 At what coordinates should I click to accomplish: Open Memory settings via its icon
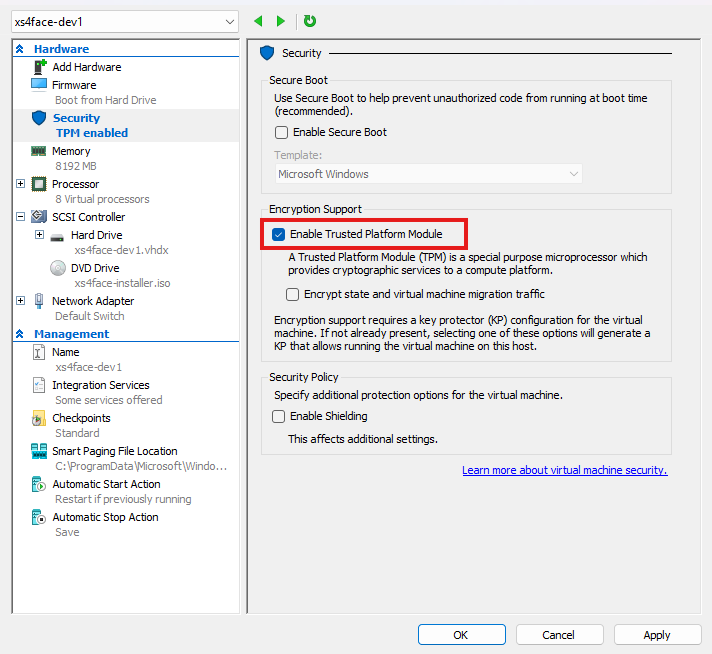click(x=39, y=151)
